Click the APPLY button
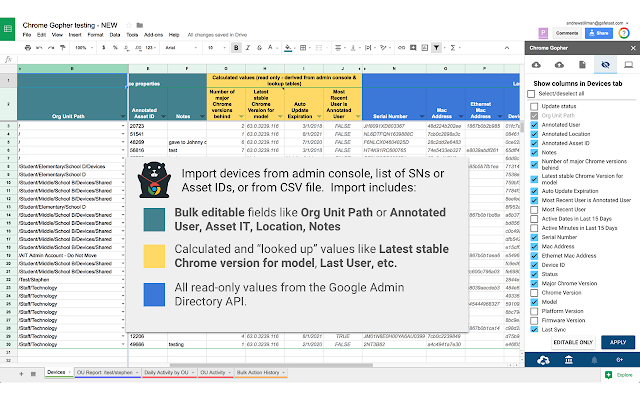Viewport: 640px width, 400px height. pyautogui.click(x=618, y=342)
